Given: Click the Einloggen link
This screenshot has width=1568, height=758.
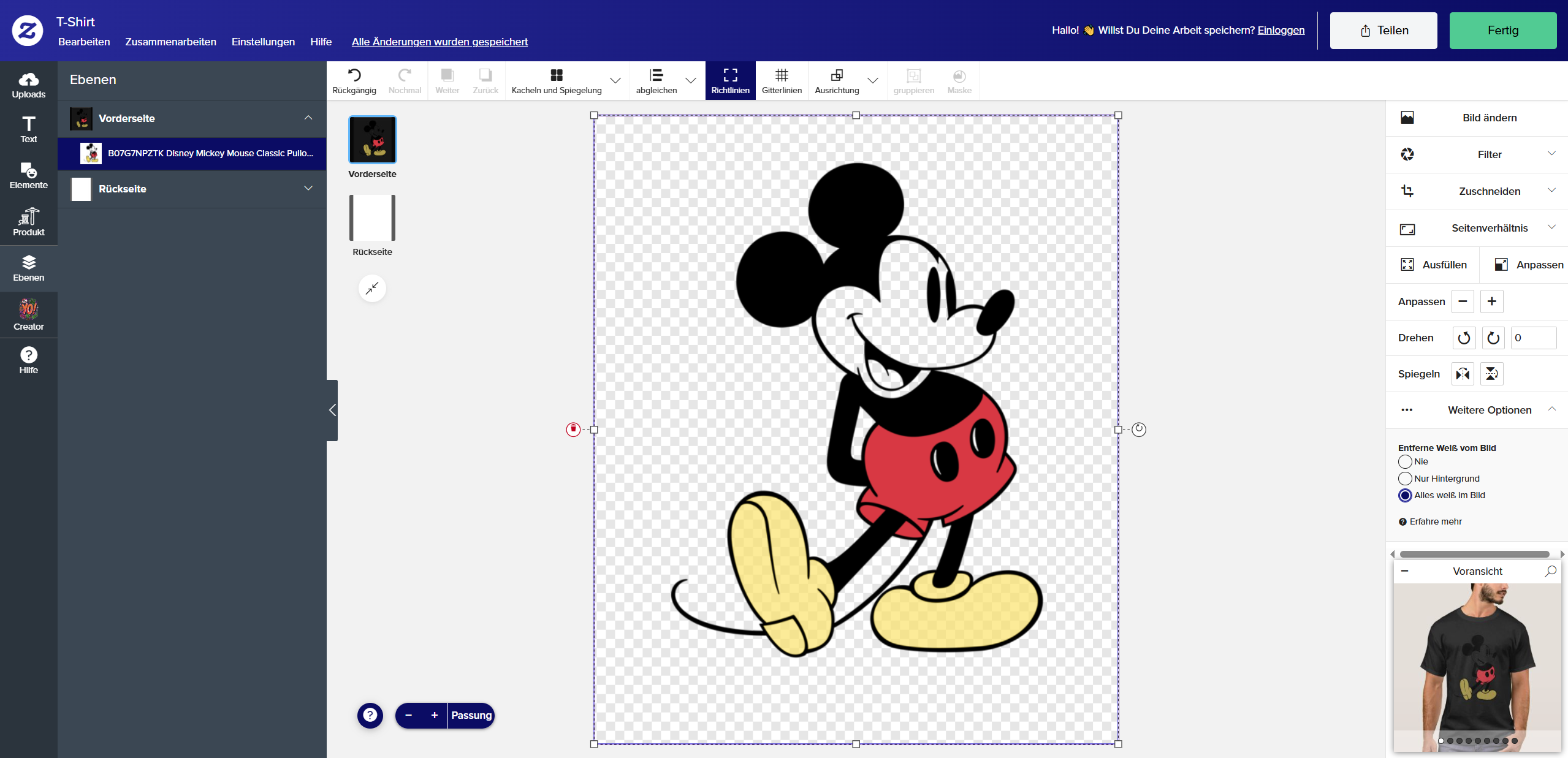Looking at the screenshot, I should pos(1281,30).
